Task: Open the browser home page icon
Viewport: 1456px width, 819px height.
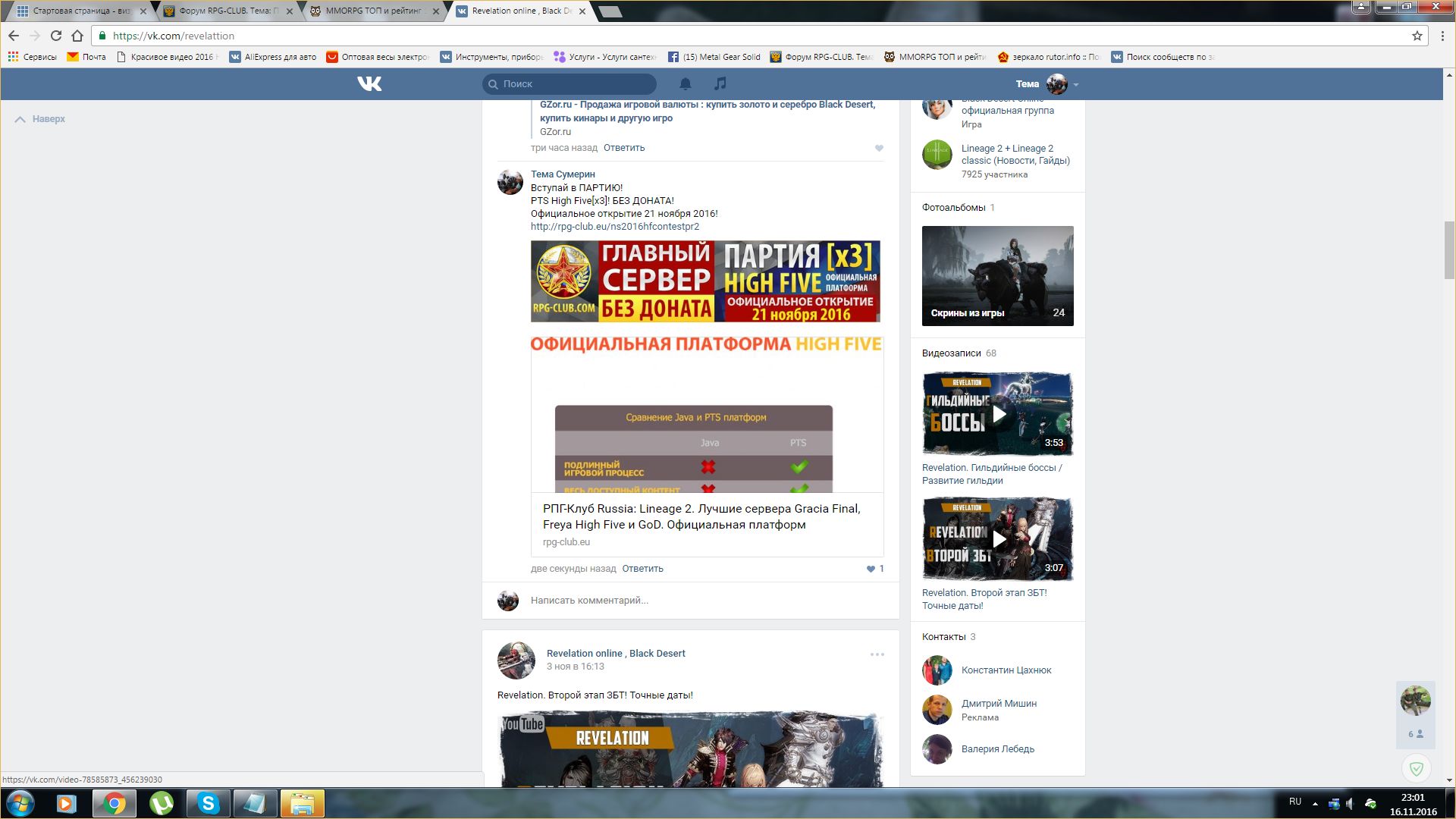Action: [77, 36]
